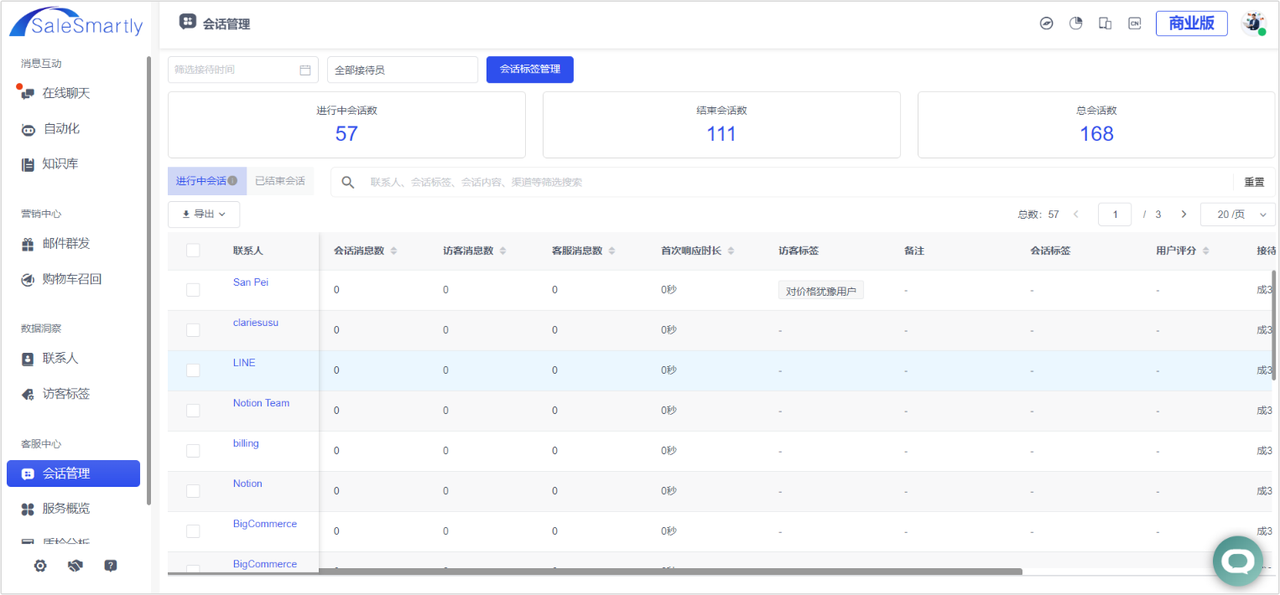
Task: Select the checkbox for Notion Team row
Action: pyautogui.click(x=193, y=410)
